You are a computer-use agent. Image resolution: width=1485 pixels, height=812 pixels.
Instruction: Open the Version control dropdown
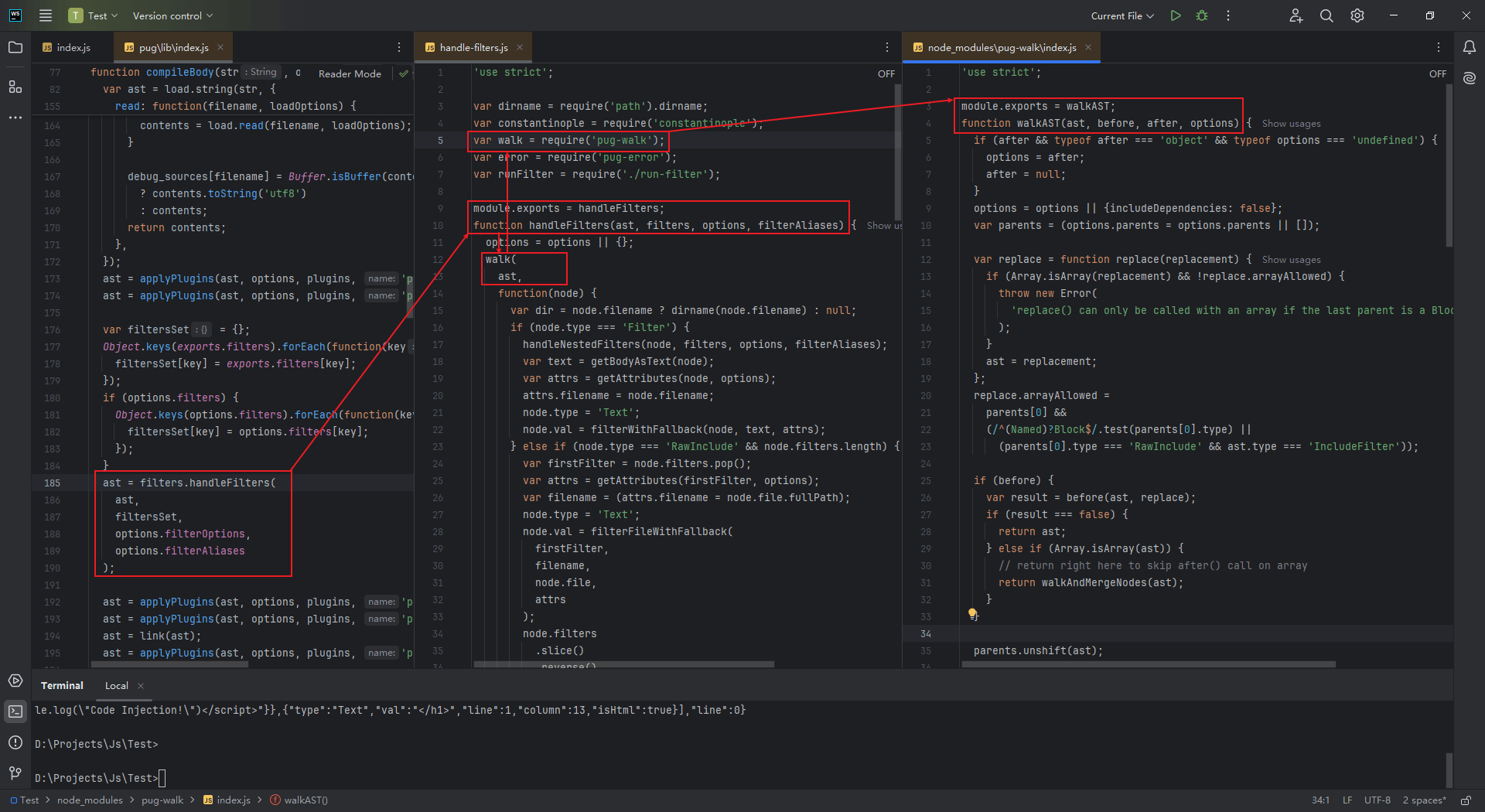[x=172, y=15]
